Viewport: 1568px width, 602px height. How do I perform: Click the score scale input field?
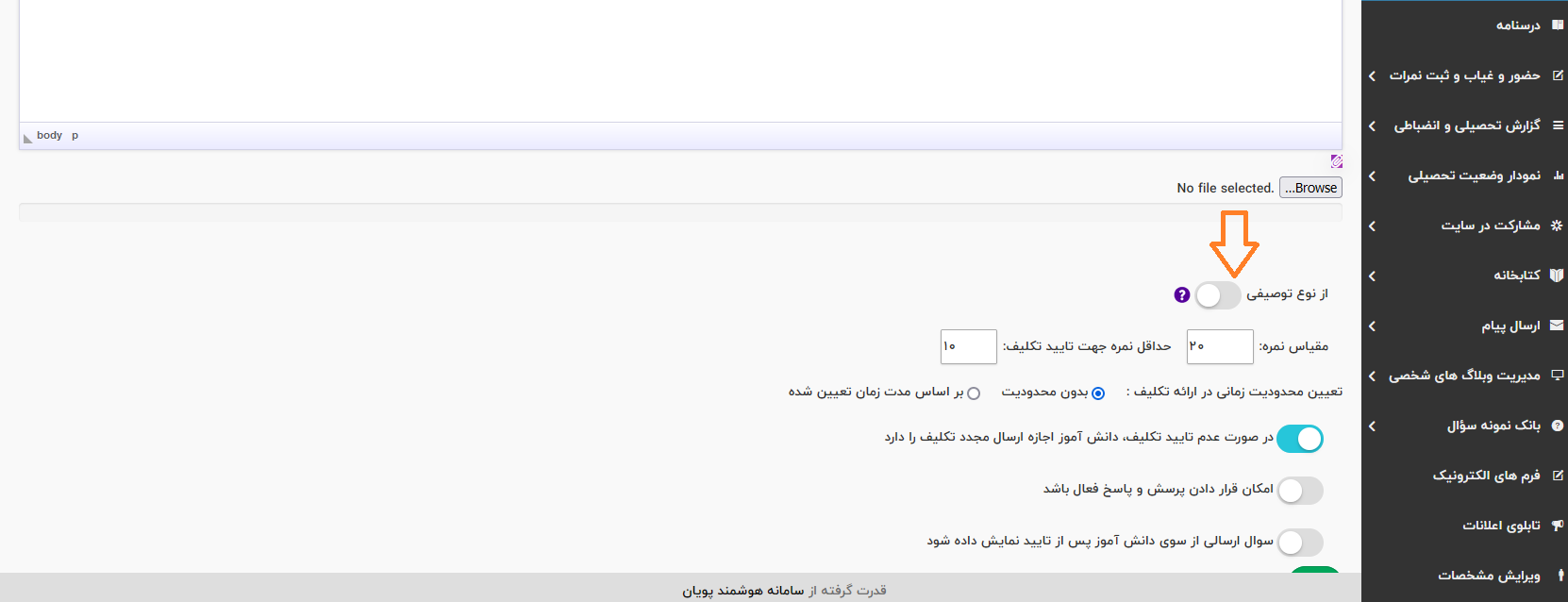tap(1220, 346)
